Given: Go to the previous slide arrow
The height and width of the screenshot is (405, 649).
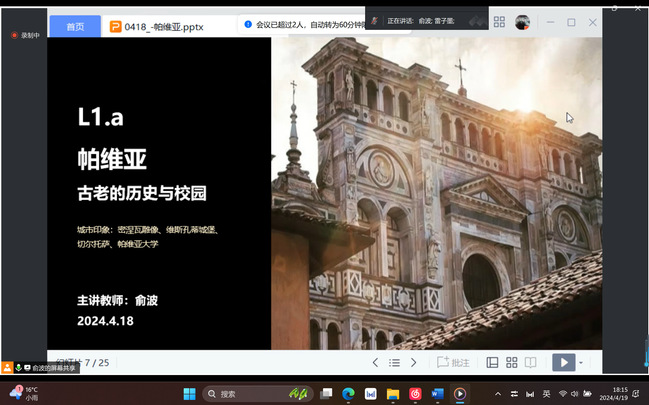Looking at the screenshot, I should [375, 362].
